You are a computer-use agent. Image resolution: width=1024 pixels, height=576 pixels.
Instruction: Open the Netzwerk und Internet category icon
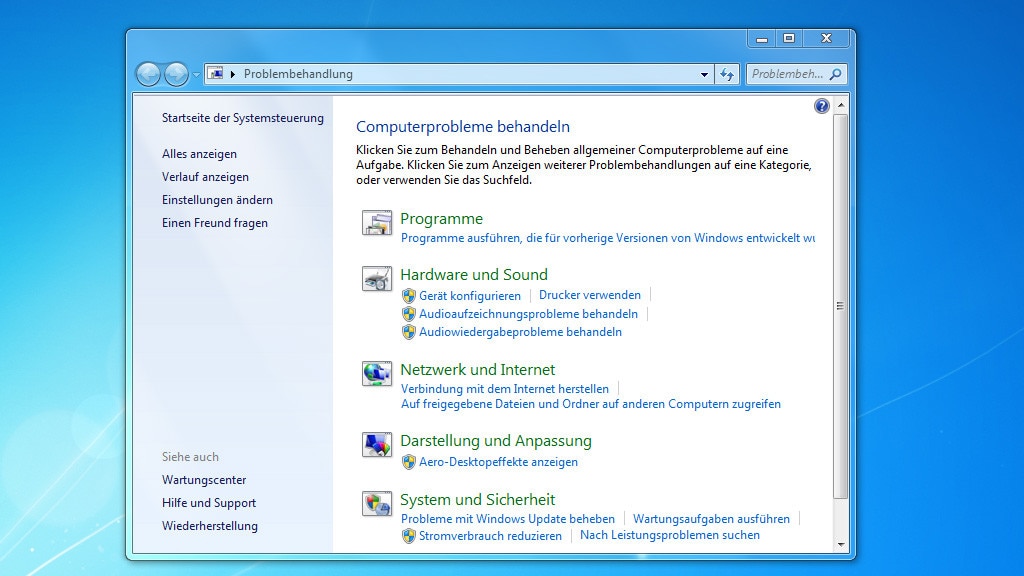click(x=377, y=374)
